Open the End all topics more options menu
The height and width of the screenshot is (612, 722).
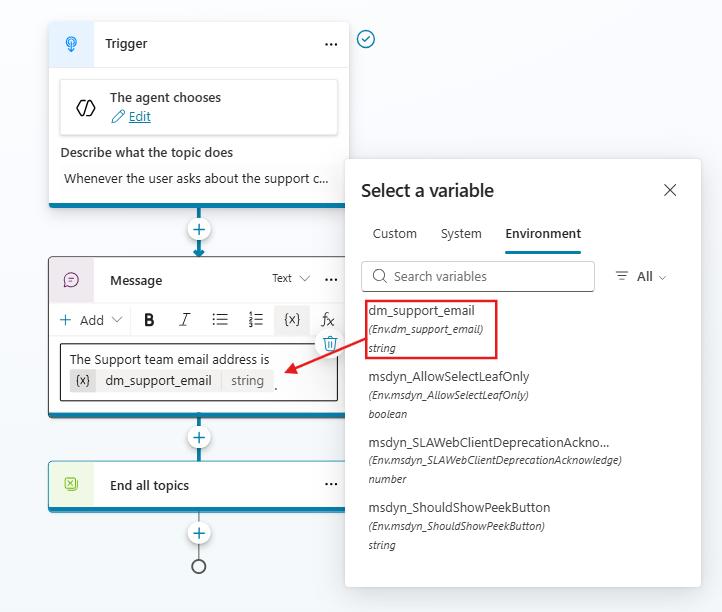click(x=331, y=484)
